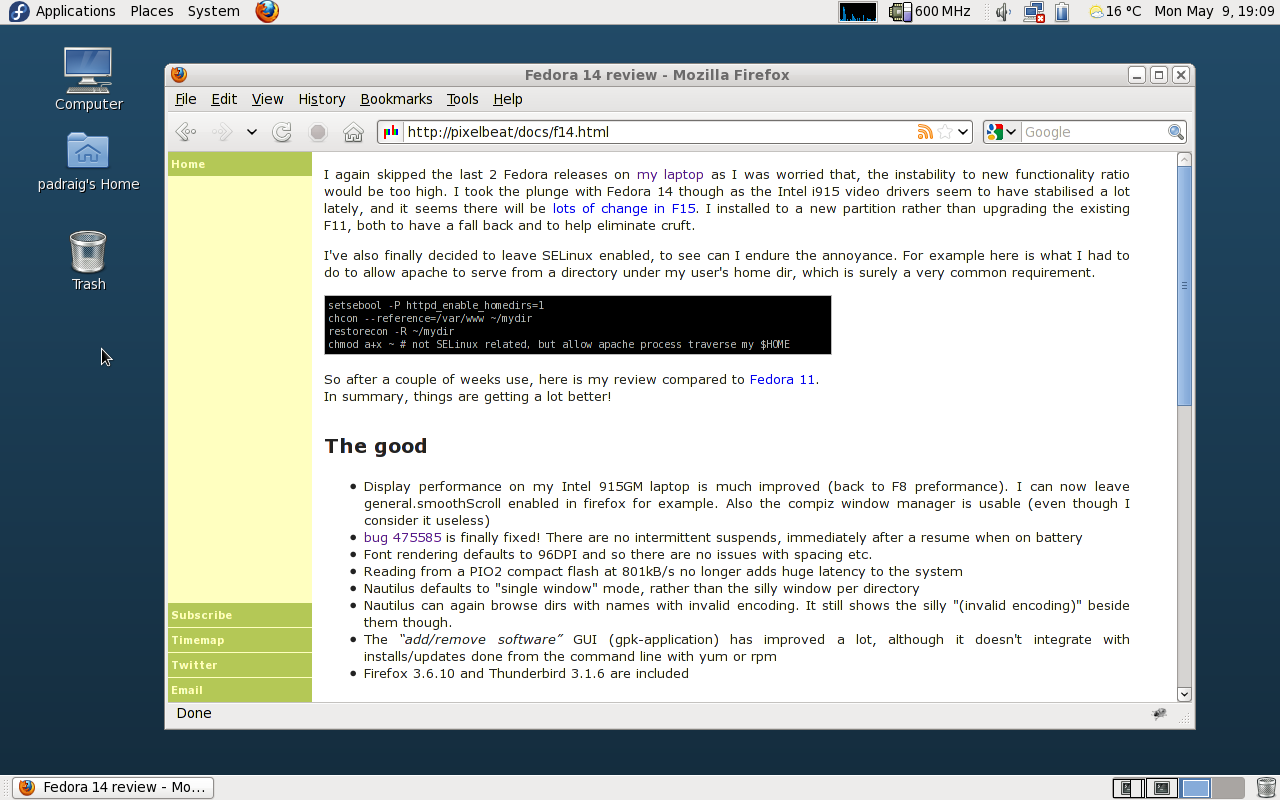Image resolution: width=1280 pixels, height=800 pixels.
Task: Click the setsebool terminal code block
Action: (578, 325)
